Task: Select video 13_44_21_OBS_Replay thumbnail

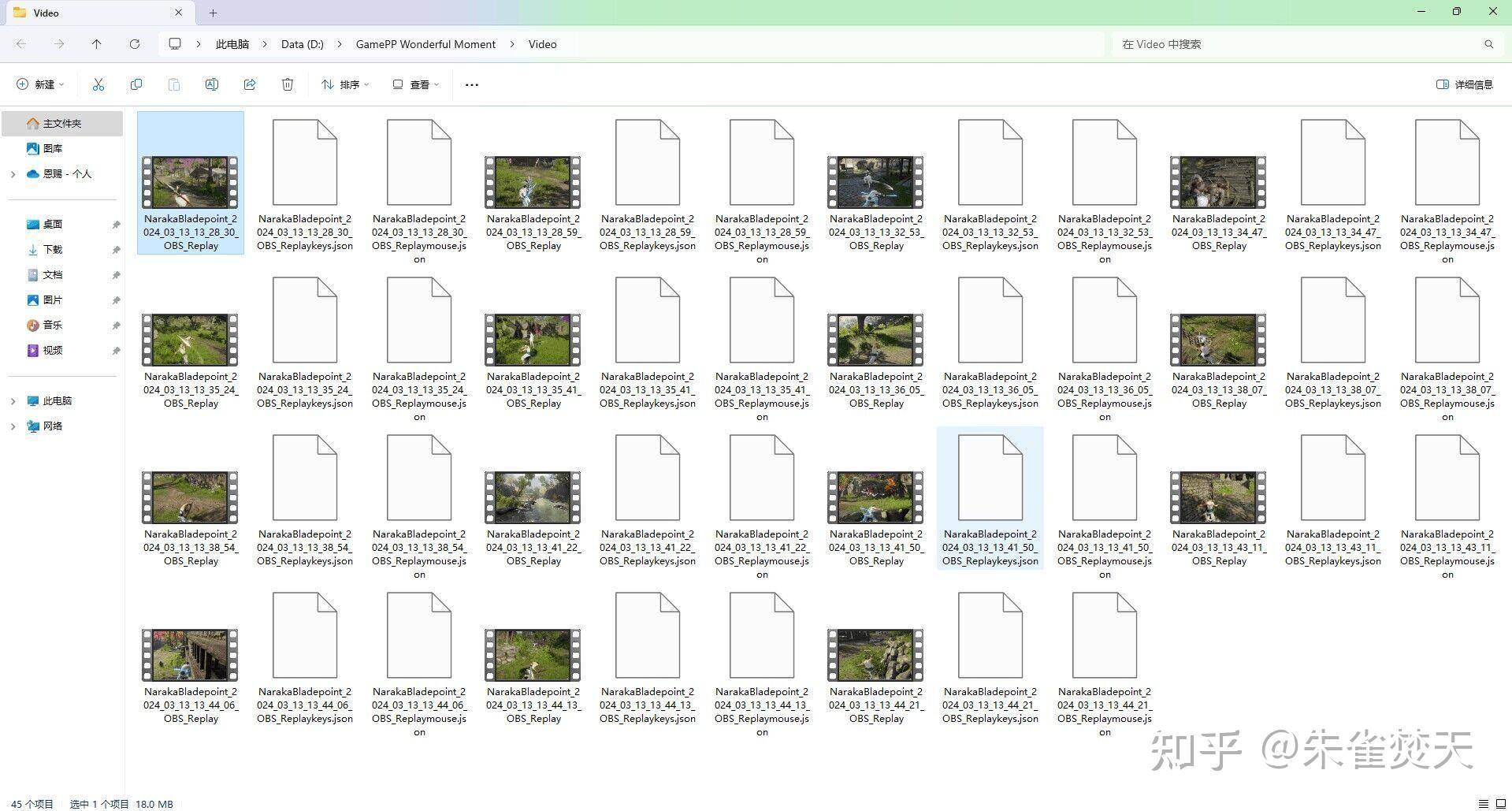Action: [875, 655]
